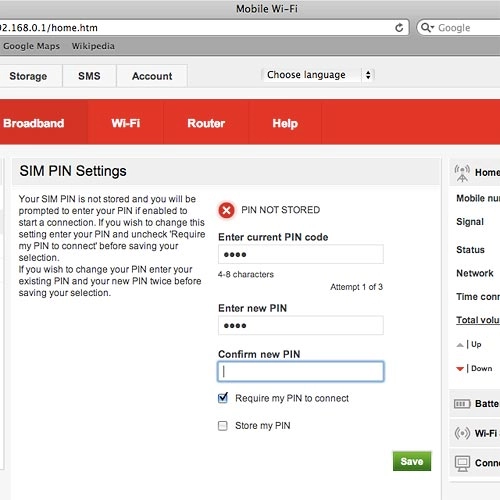Click the Google search magnifier icon
Image resolution: width=500 pixels, height=500 pixels.
click(x=427, y=27)
